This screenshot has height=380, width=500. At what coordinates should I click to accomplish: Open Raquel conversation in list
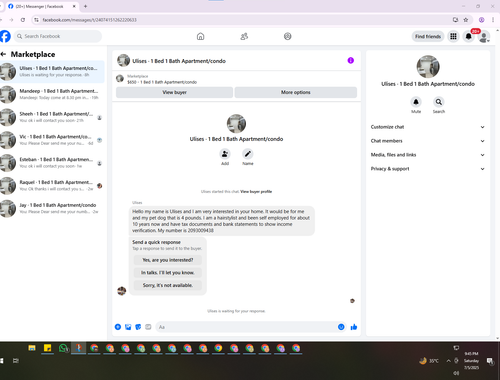[52, 186]
